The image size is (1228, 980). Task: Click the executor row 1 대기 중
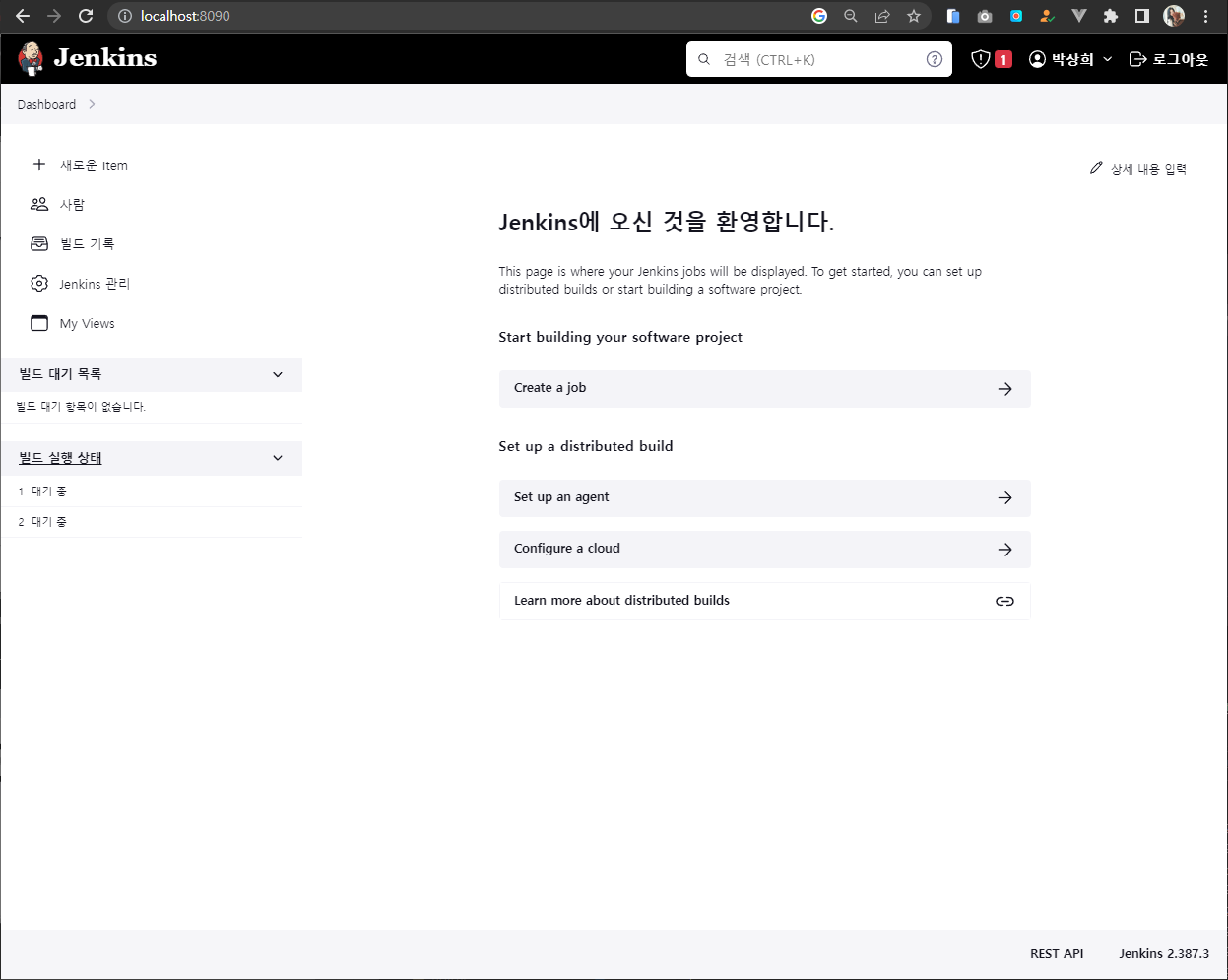[152, 490]
